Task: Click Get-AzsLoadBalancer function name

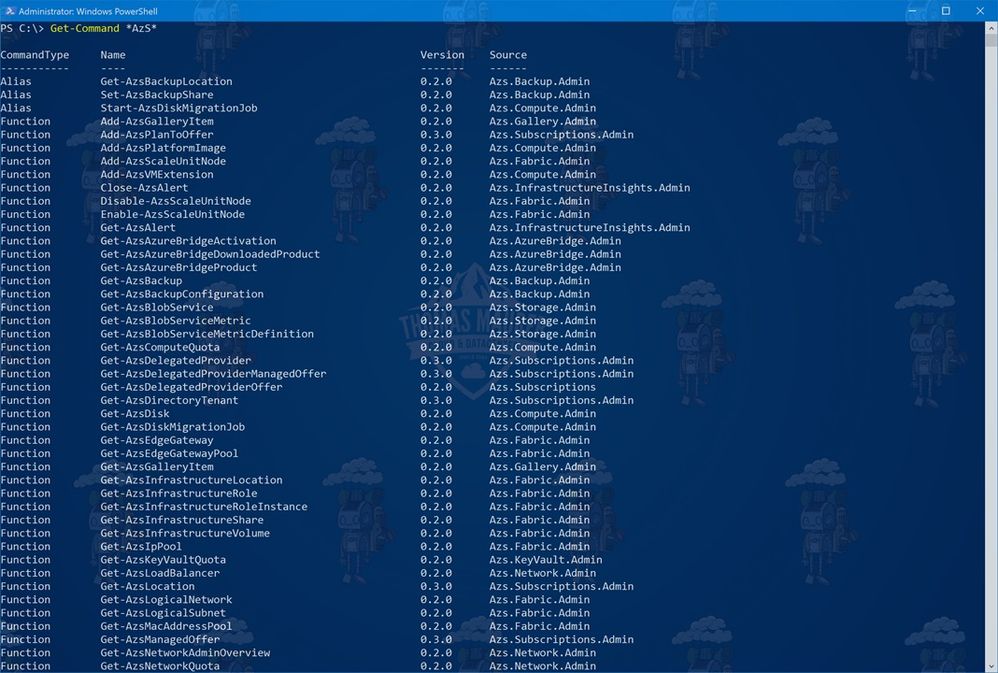Action: (x=160, y=574)
